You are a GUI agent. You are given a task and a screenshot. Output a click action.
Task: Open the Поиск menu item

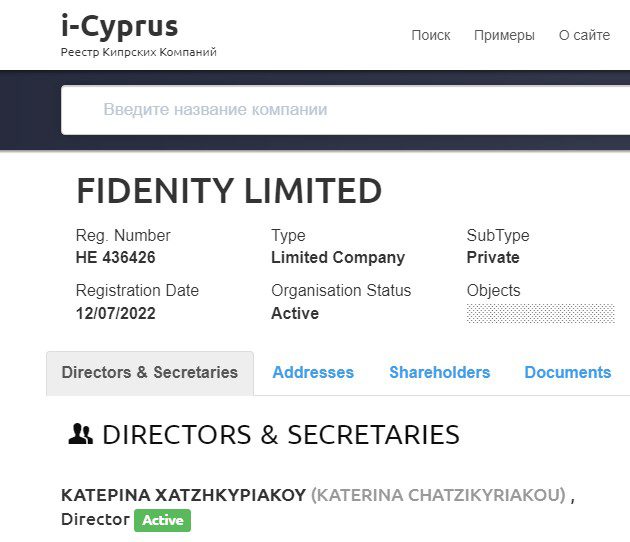tap(431, 35)
